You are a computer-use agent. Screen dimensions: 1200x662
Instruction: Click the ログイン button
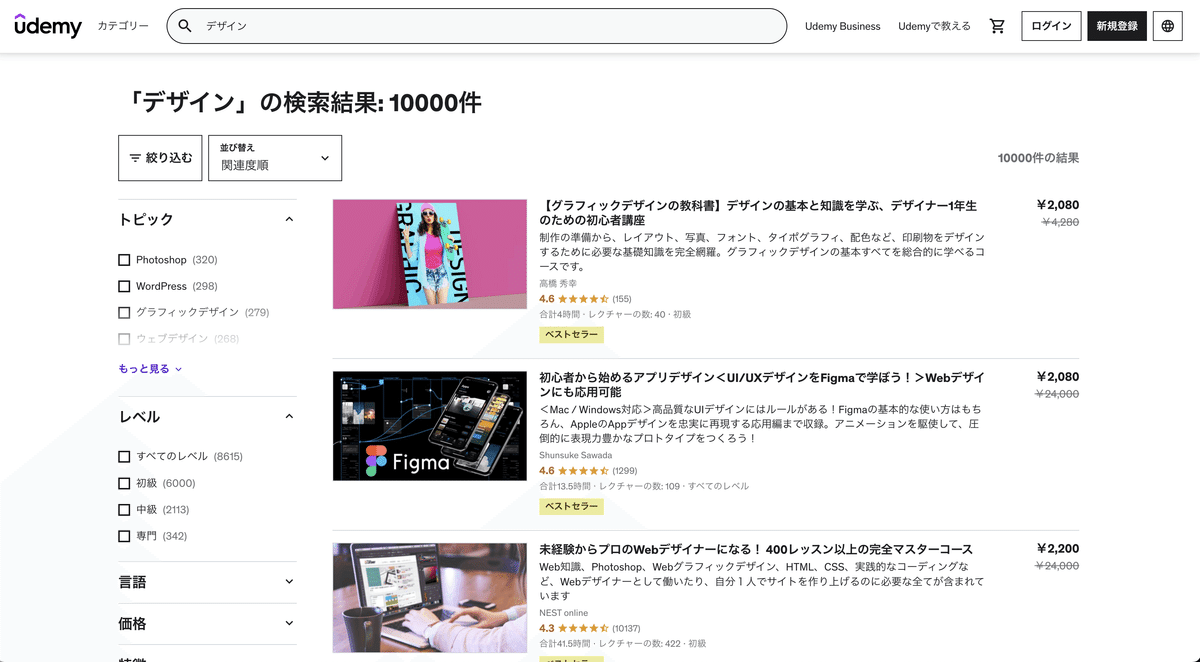click(1051, 26)
